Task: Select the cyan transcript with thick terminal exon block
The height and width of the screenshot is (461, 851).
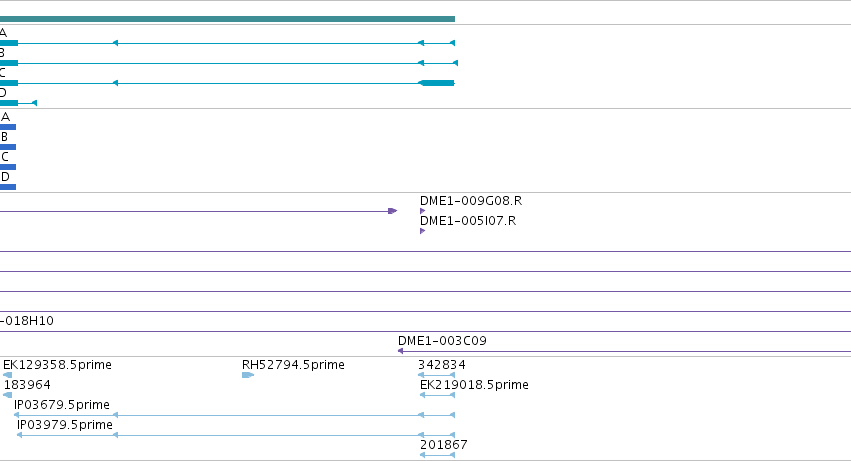Action: pyautogui.click(x=227, y=83)
